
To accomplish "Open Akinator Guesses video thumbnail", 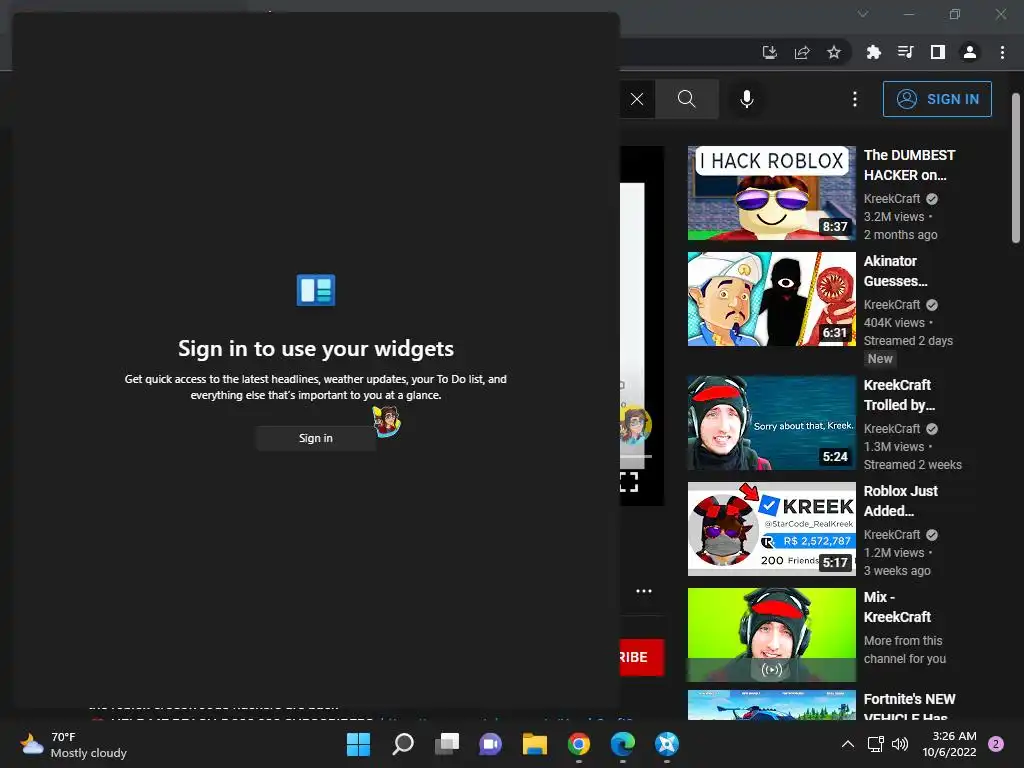I will pos(771,298).
